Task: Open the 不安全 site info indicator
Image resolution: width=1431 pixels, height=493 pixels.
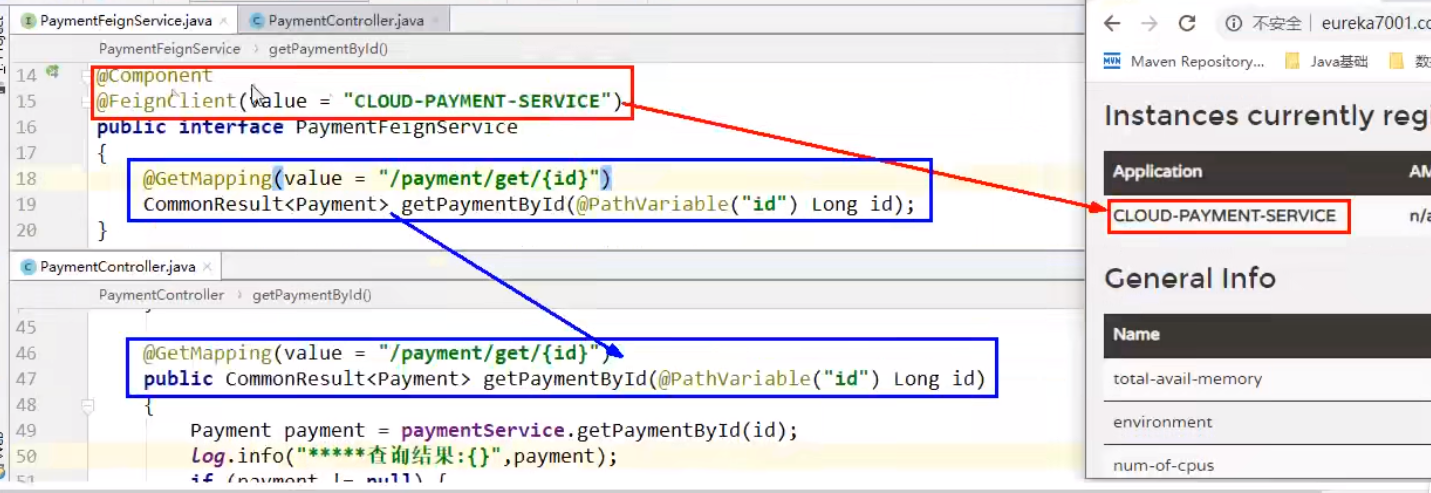Action: click(x=1263, y=23)
